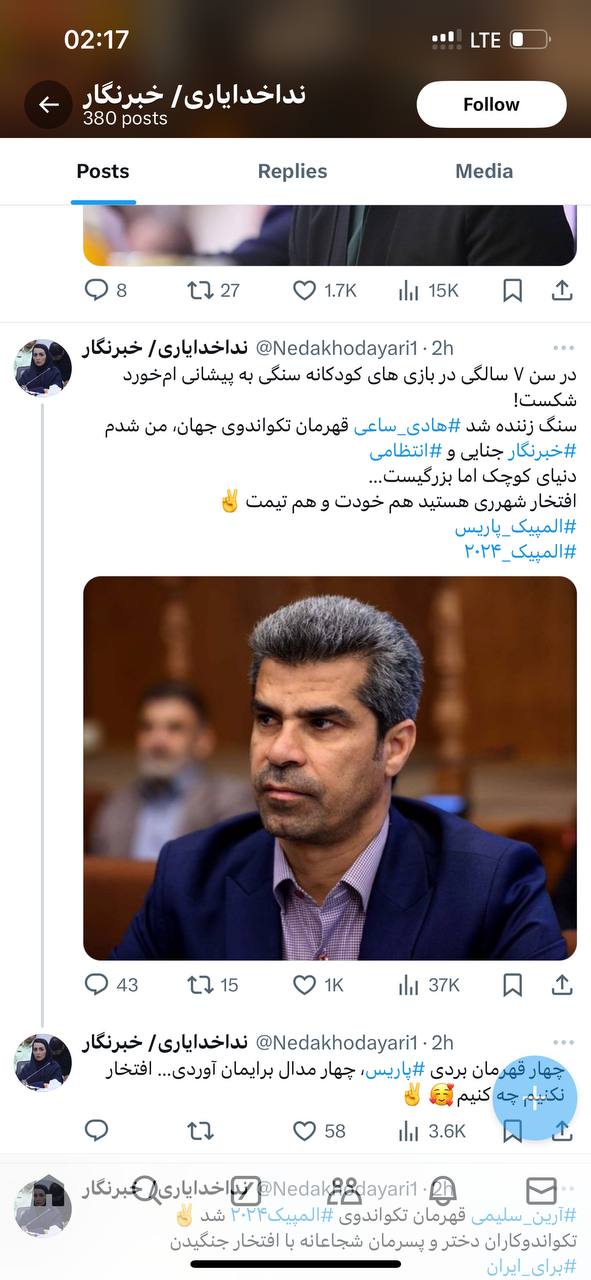Viewport: 591px width, 1280px height.
Task: Like the post with 1.7K likes
Action: point(324,290)
